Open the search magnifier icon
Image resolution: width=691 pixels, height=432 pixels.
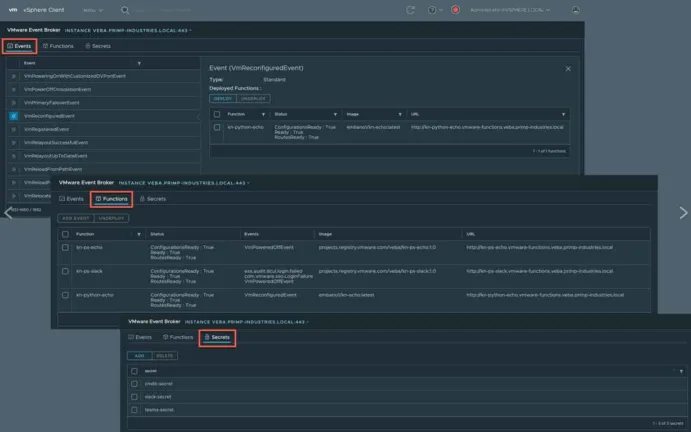coord(125,10)
